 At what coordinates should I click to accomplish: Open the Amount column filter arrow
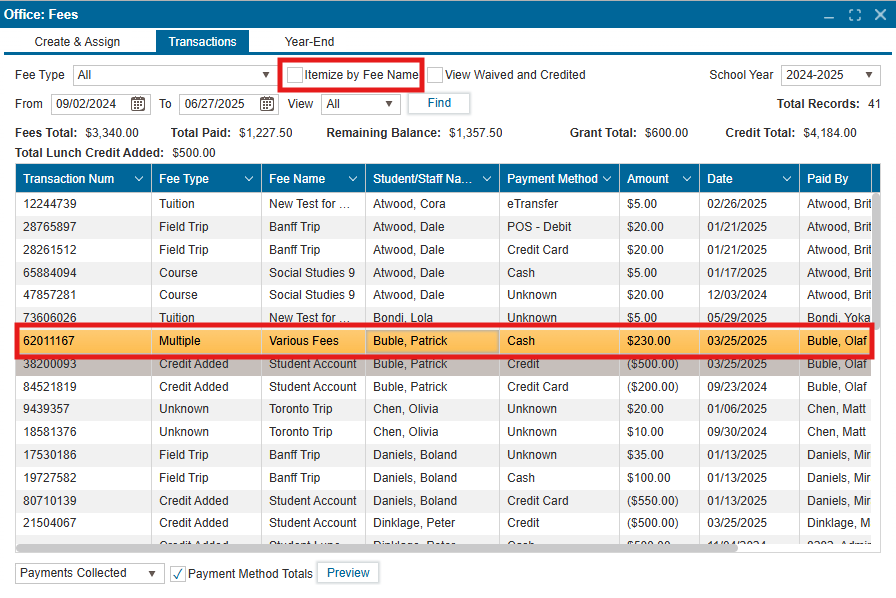pyautogui.click(x=686, y=179)
